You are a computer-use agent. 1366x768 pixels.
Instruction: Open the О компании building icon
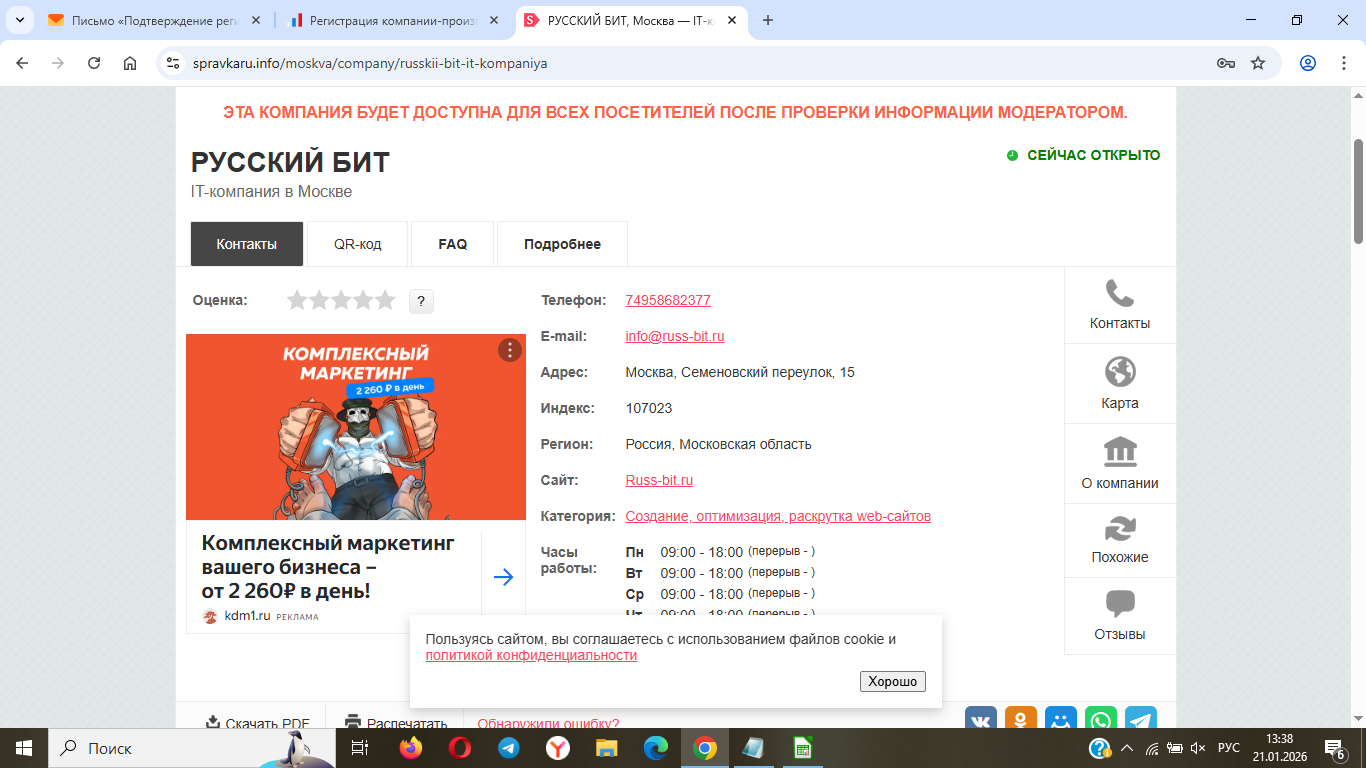(1119, 452)
